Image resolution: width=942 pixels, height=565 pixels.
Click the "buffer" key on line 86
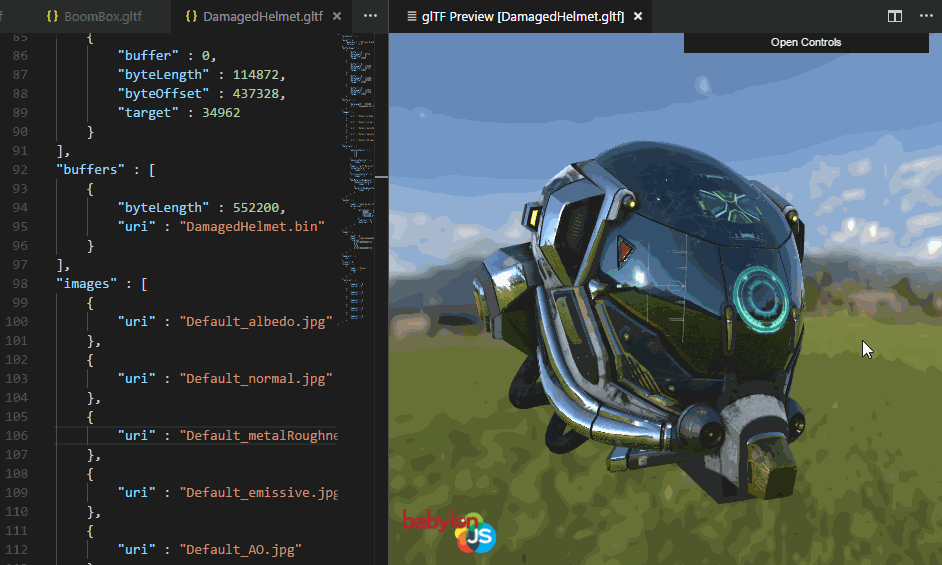tap(148, 55)
